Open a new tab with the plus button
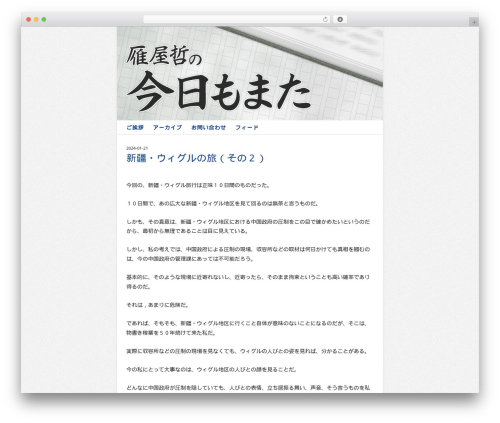The image size is (500, 423). click(x=474, y=22)
